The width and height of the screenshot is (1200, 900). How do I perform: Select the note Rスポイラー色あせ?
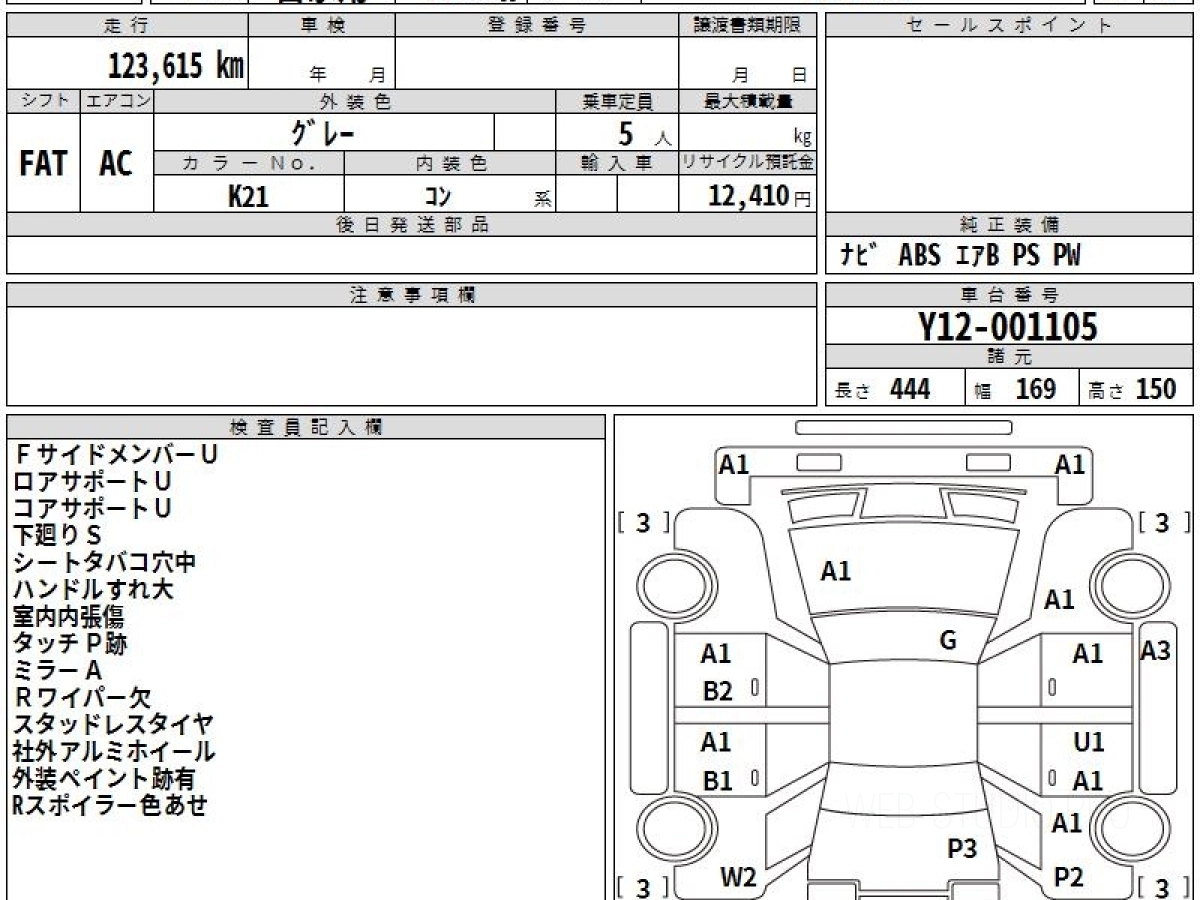[110, 805]
